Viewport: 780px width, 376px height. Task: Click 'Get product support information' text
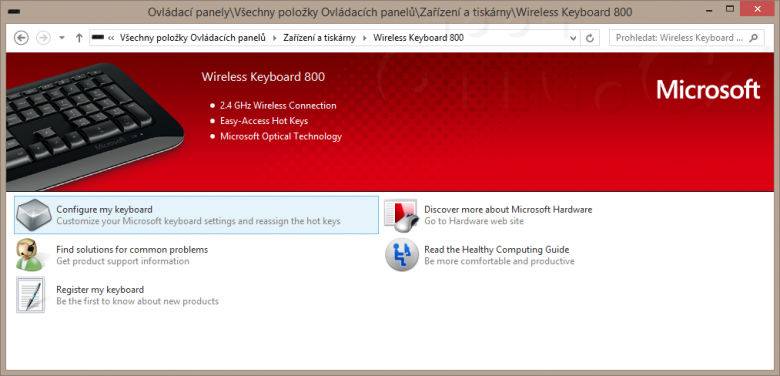point(122,261)
